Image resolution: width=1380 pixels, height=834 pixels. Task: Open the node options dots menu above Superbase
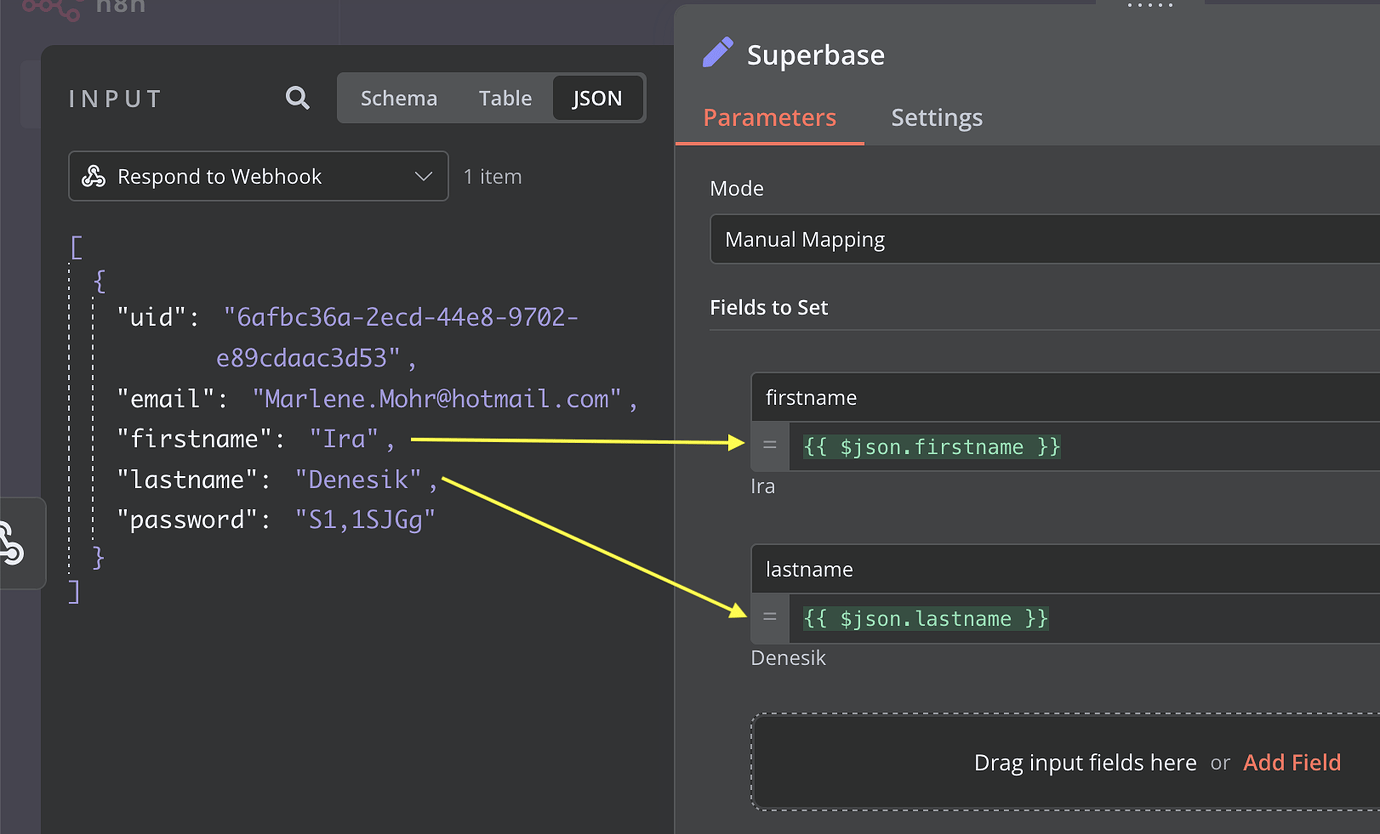[1150, 5]
